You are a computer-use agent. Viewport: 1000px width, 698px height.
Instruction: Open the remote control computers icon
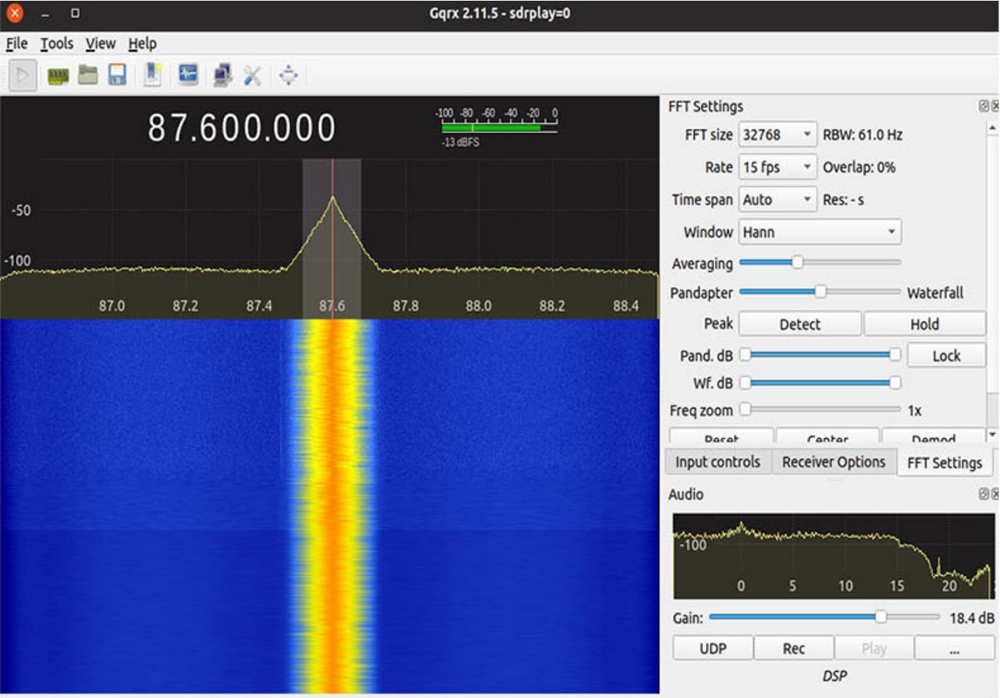[x=222, y=75]
